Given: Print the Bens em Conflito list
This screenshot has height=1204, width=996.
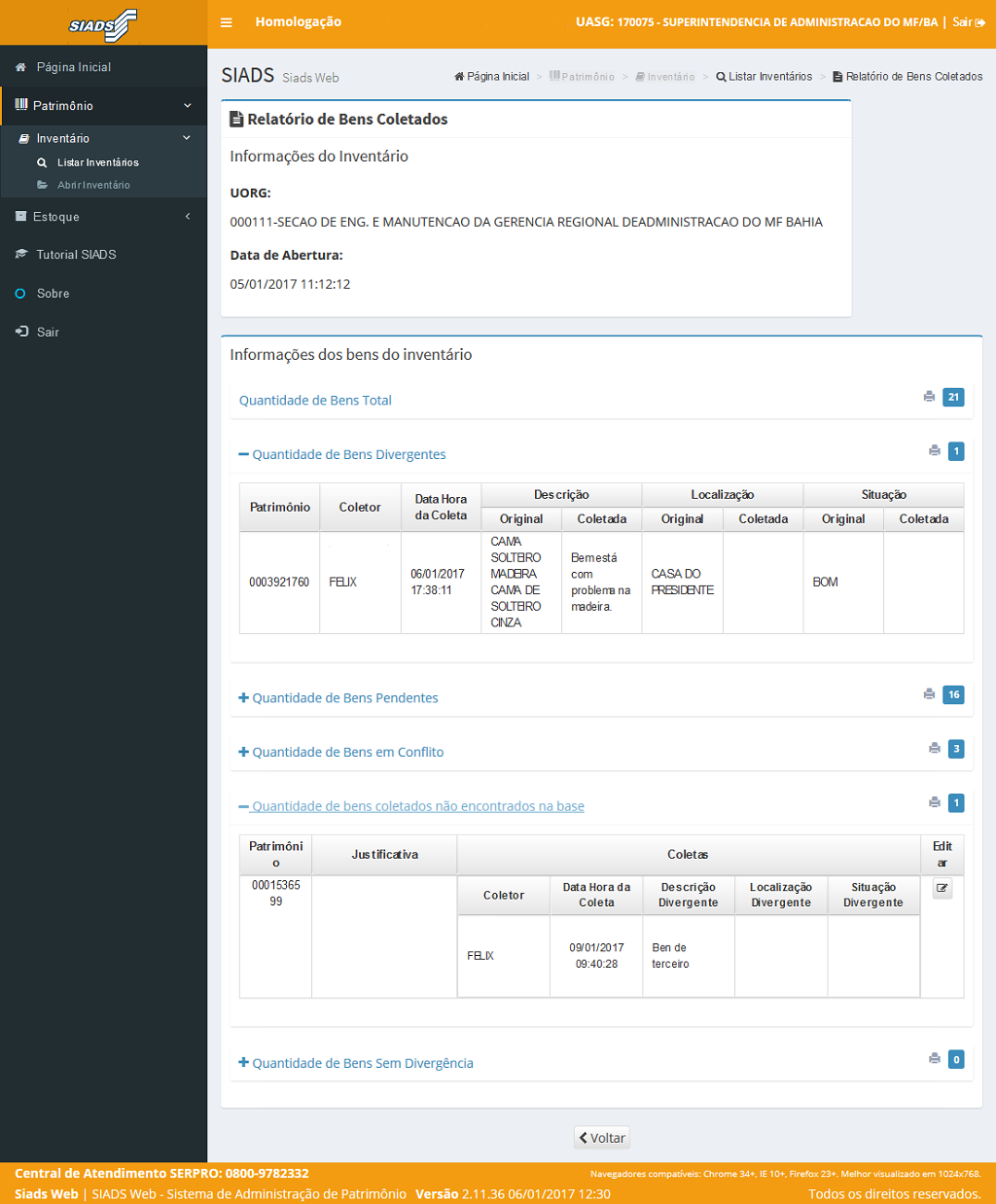Looking at the screenshot, I should coord(935,749).
